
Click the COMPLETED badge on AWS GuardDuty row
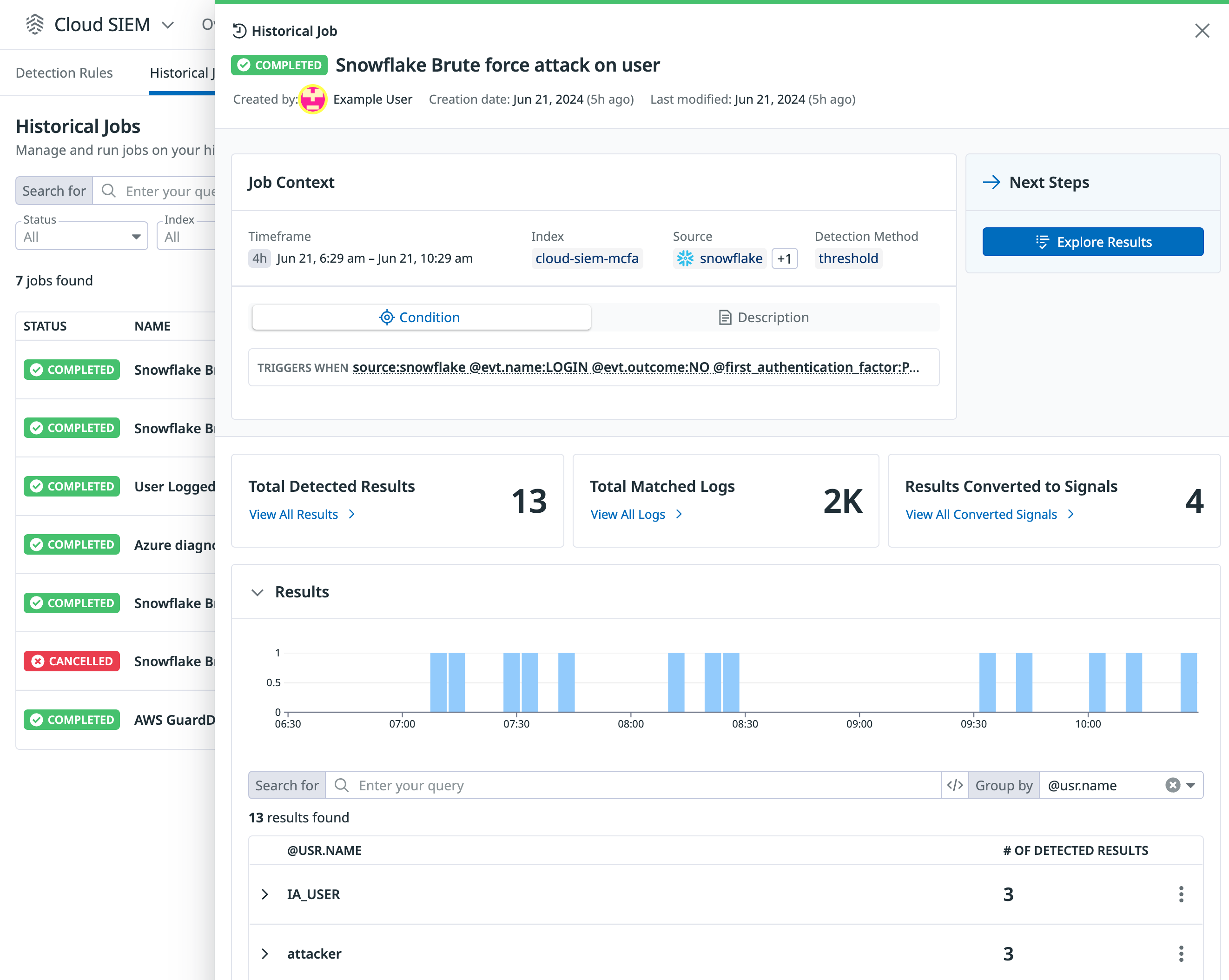coord(72,720)
